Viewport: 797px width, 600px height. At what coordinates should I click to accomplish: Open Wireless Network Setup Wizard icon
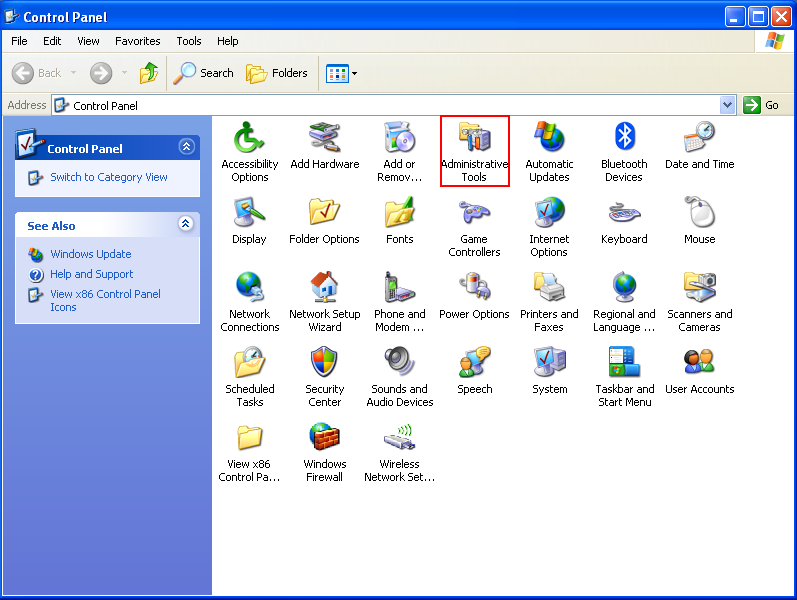[400, 452]
